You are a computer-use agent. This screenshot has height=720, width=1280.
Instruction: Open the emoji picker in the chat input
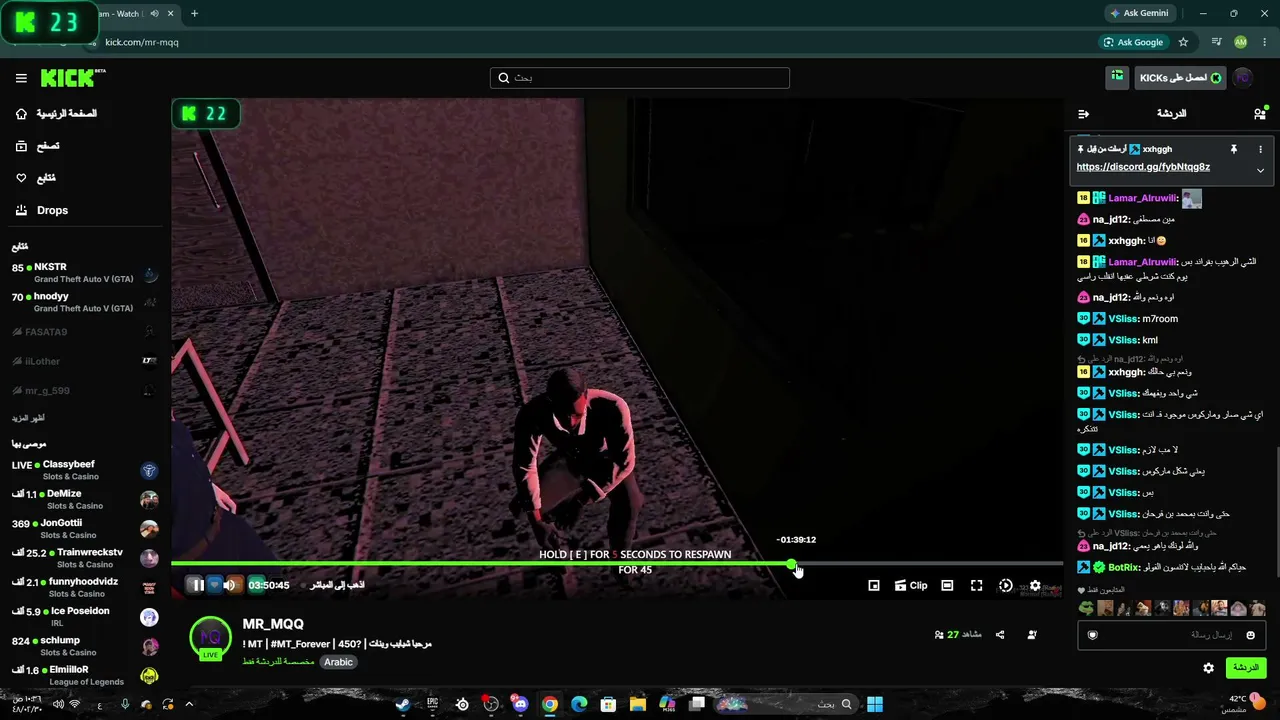(x=1250, y=635)
